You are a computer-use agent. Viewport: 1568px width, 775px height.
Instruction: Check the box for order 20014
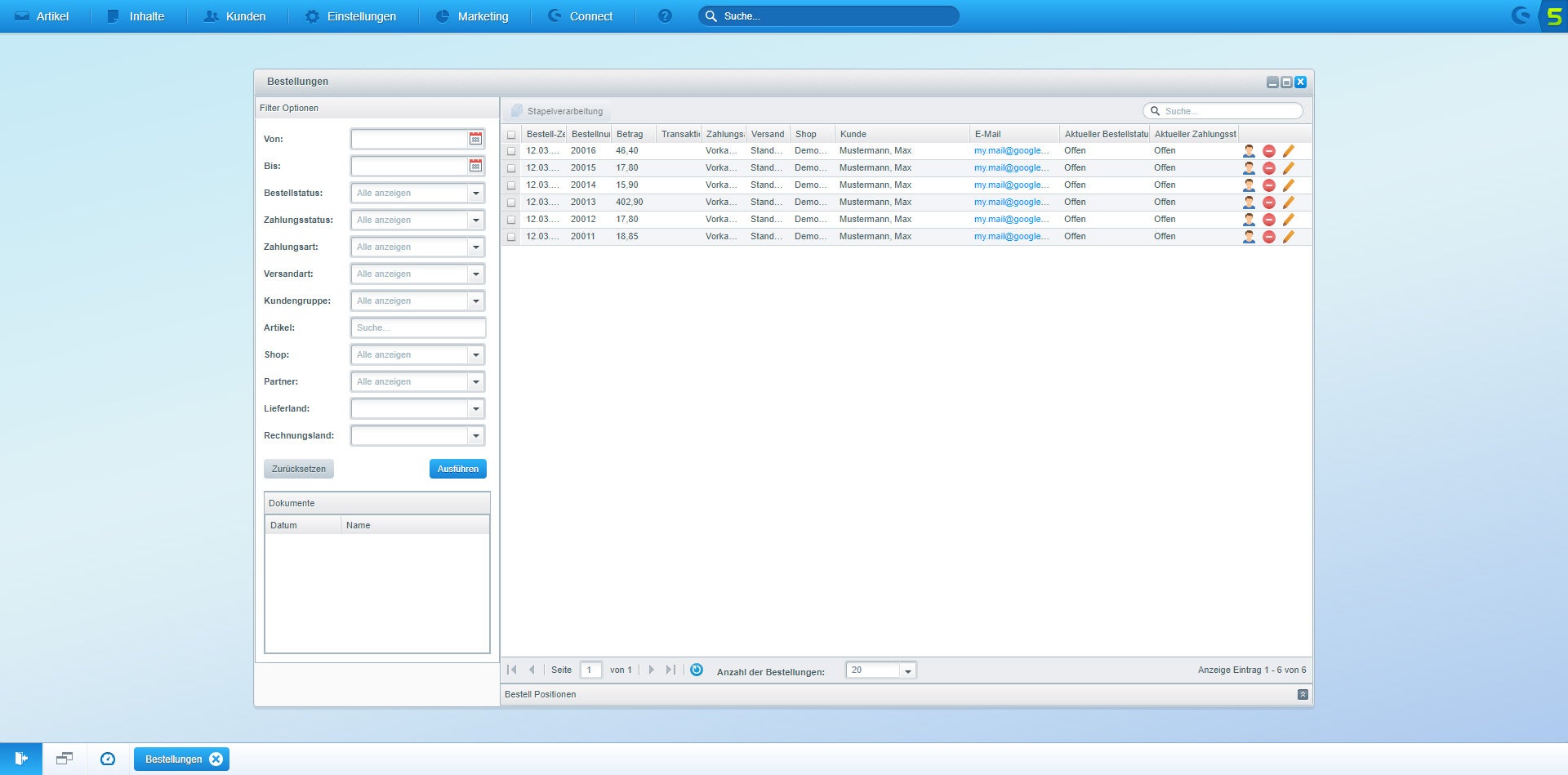(511, 185)
